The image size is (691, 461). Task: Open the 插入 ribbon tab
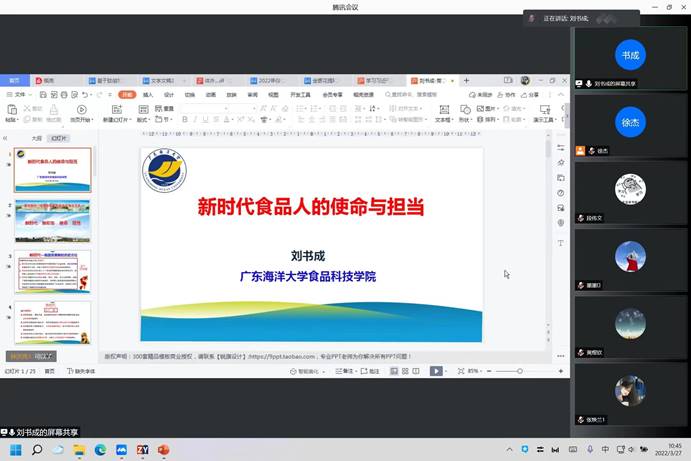click(148, 95)
